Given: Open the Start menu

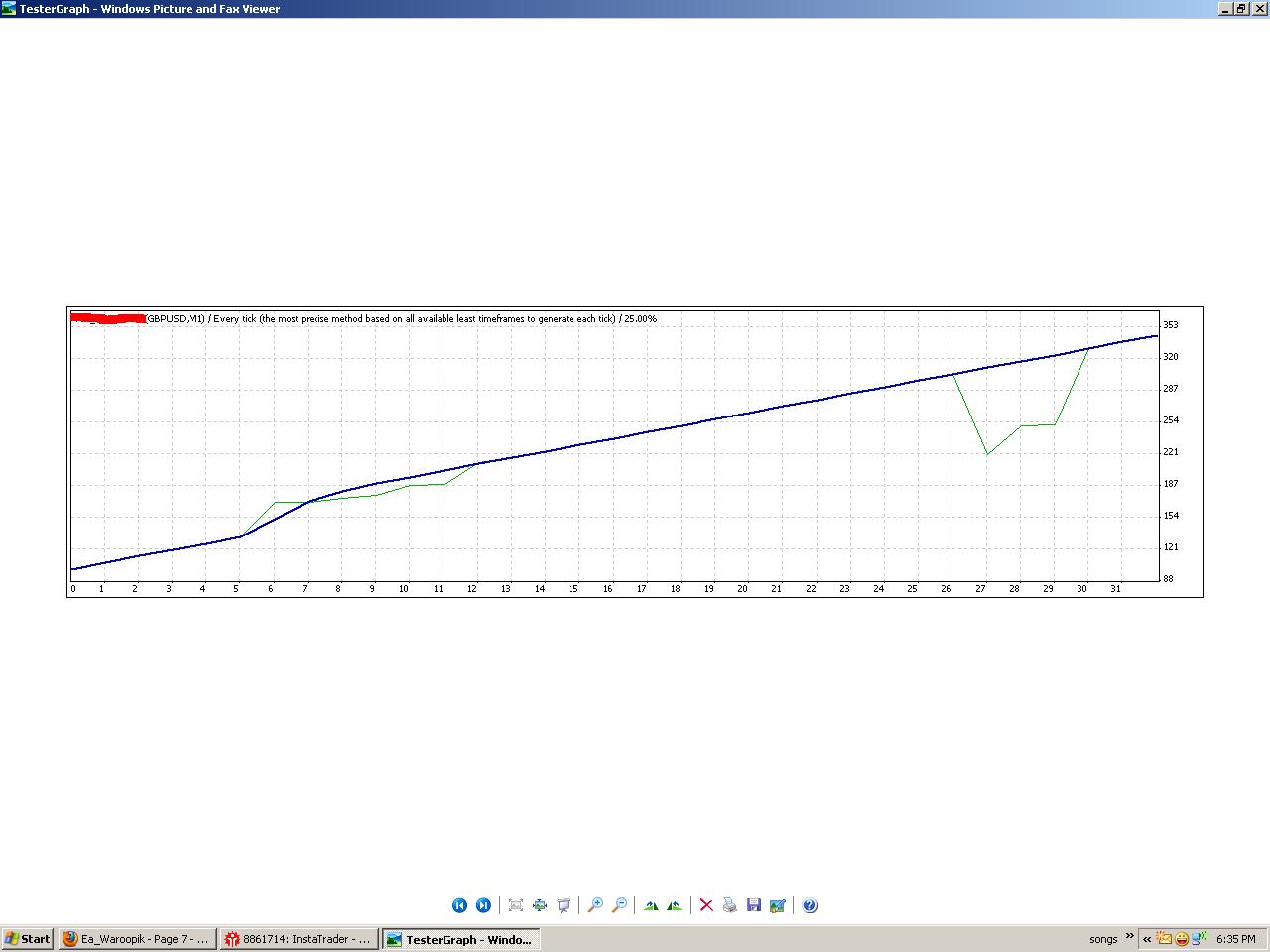Looking at the screenshot, I should coord(27,939).
